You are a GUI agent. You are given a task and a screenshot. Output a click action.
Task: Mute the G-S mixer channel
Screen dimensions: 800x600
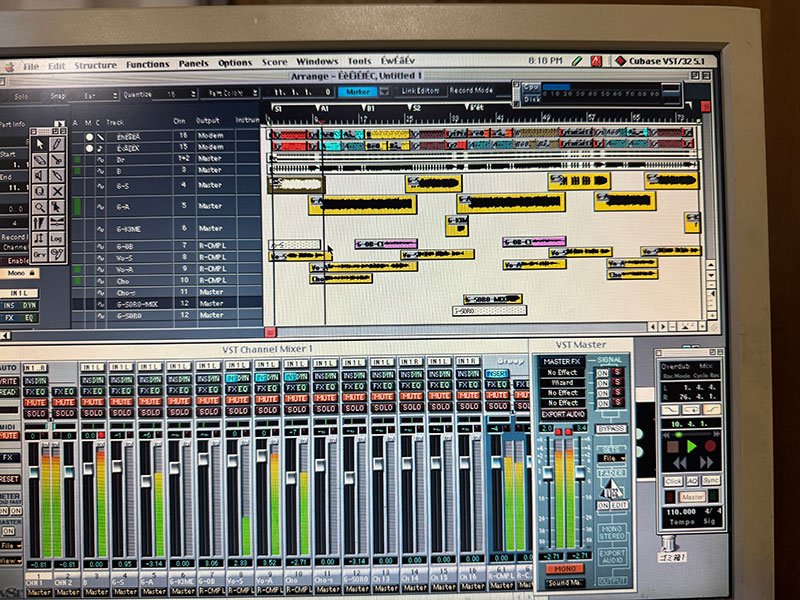coord(121,402)
